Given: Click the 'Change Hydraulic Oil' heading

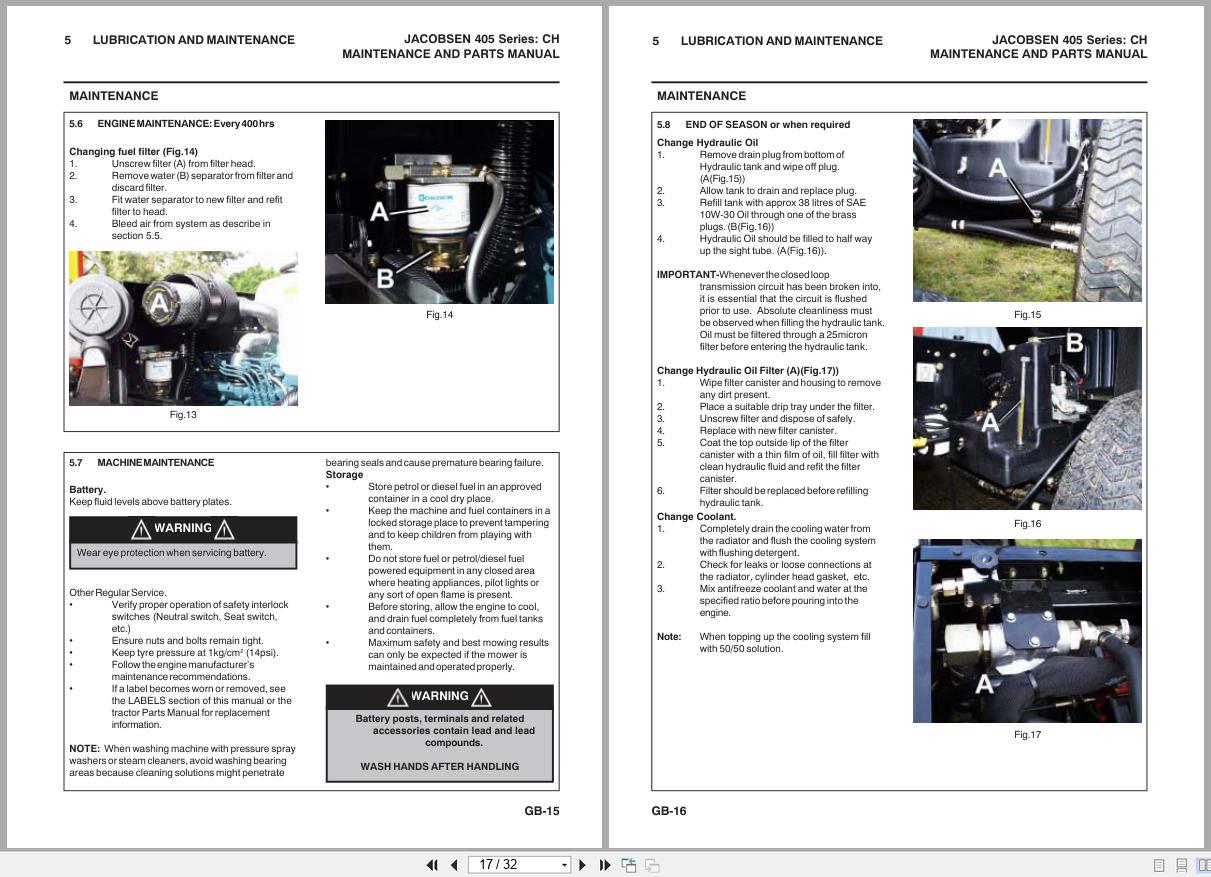Looking at the screenshot, I should tap(707, 143).
